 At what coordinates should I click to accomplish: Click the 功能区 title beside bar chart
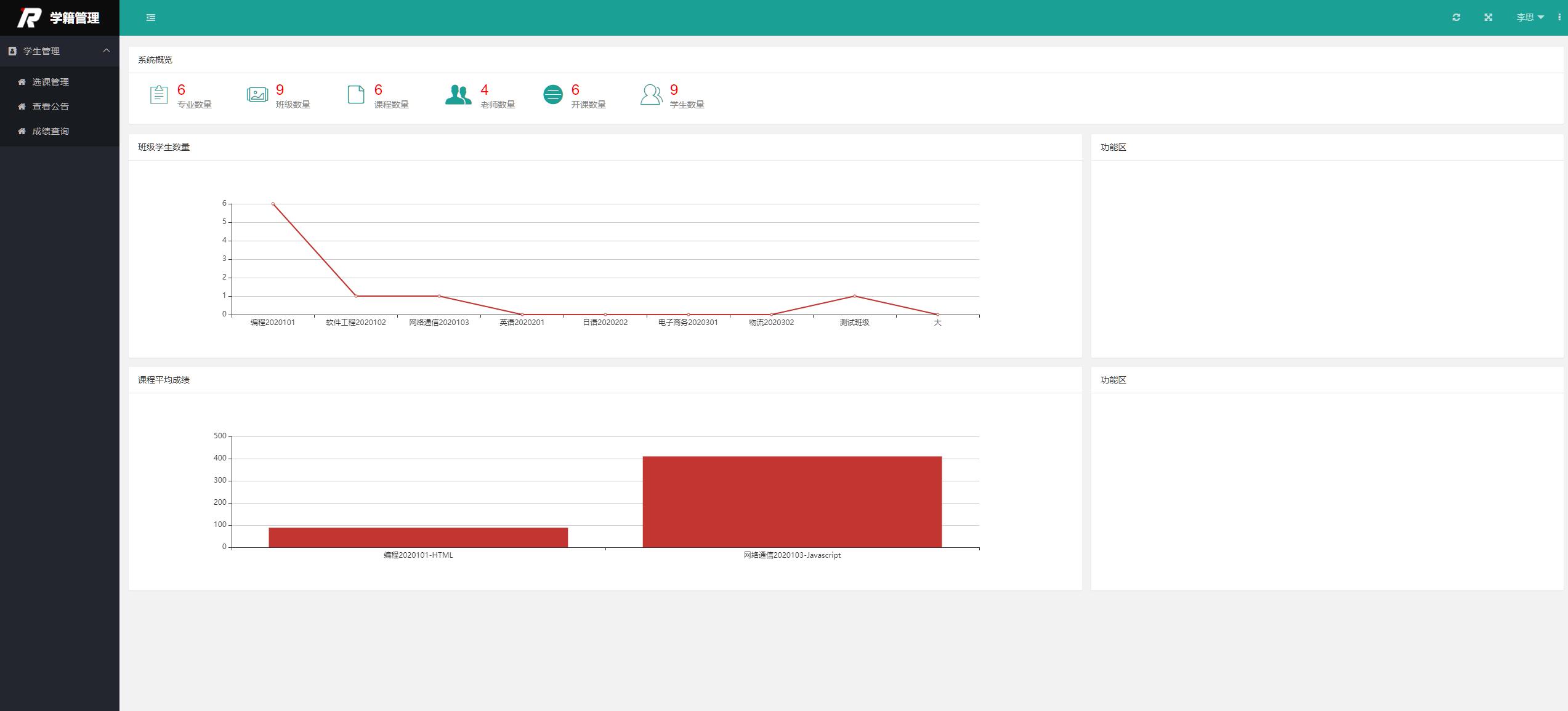click(1113, 380)
